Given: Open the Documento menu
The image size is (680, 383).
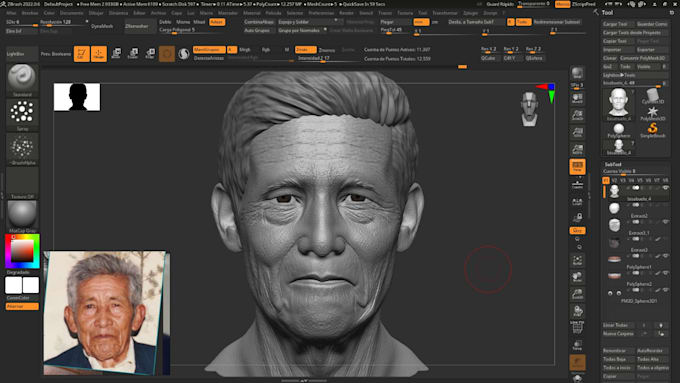Looking at the screenshot, I should 72,13.
